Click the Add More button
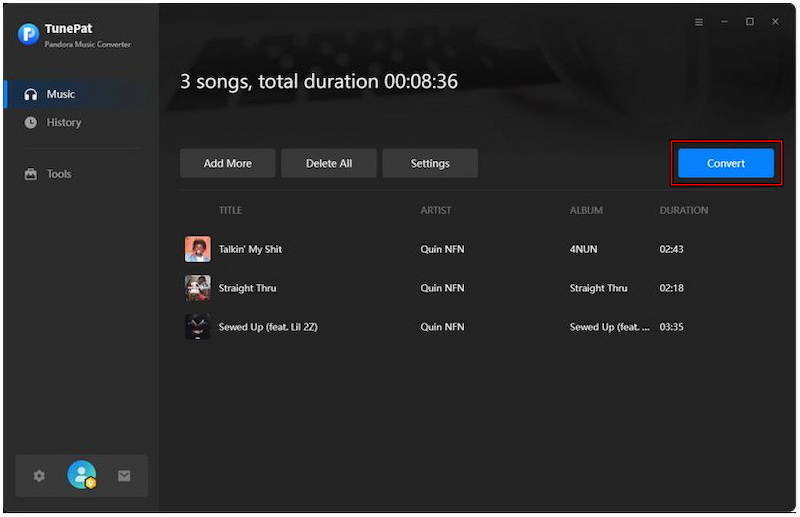The height and width of the screenshot is (517, 800). point(228,163)
